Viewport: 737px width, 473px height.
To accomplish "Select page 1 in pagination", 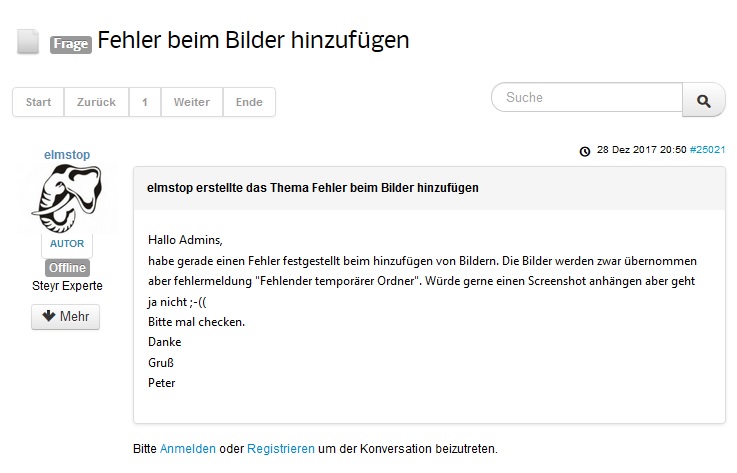I will 145,102.
